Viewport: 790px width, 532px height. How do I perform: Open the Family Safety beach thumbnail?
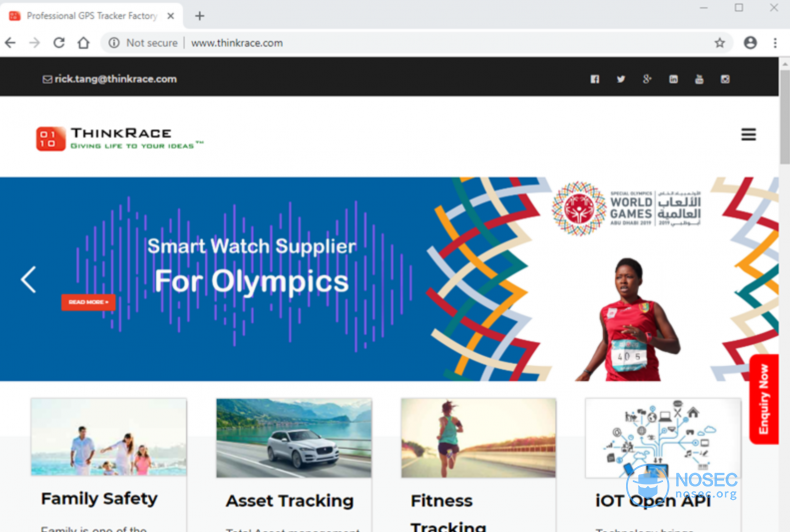pyautogui.click(x=109, y=437)
